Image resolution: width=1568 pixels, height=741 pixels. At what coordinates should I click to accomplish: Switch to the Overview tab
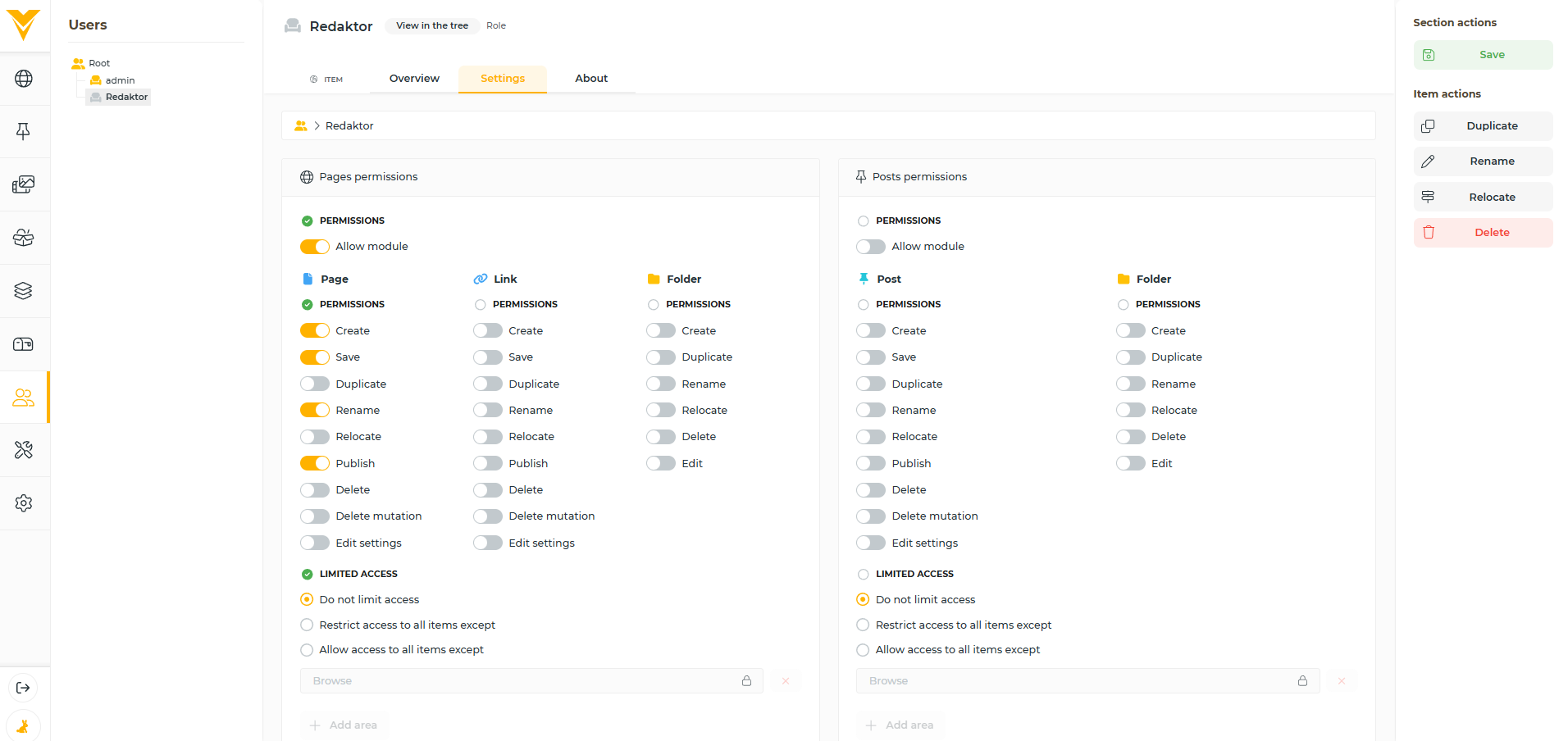pos(414,79)
